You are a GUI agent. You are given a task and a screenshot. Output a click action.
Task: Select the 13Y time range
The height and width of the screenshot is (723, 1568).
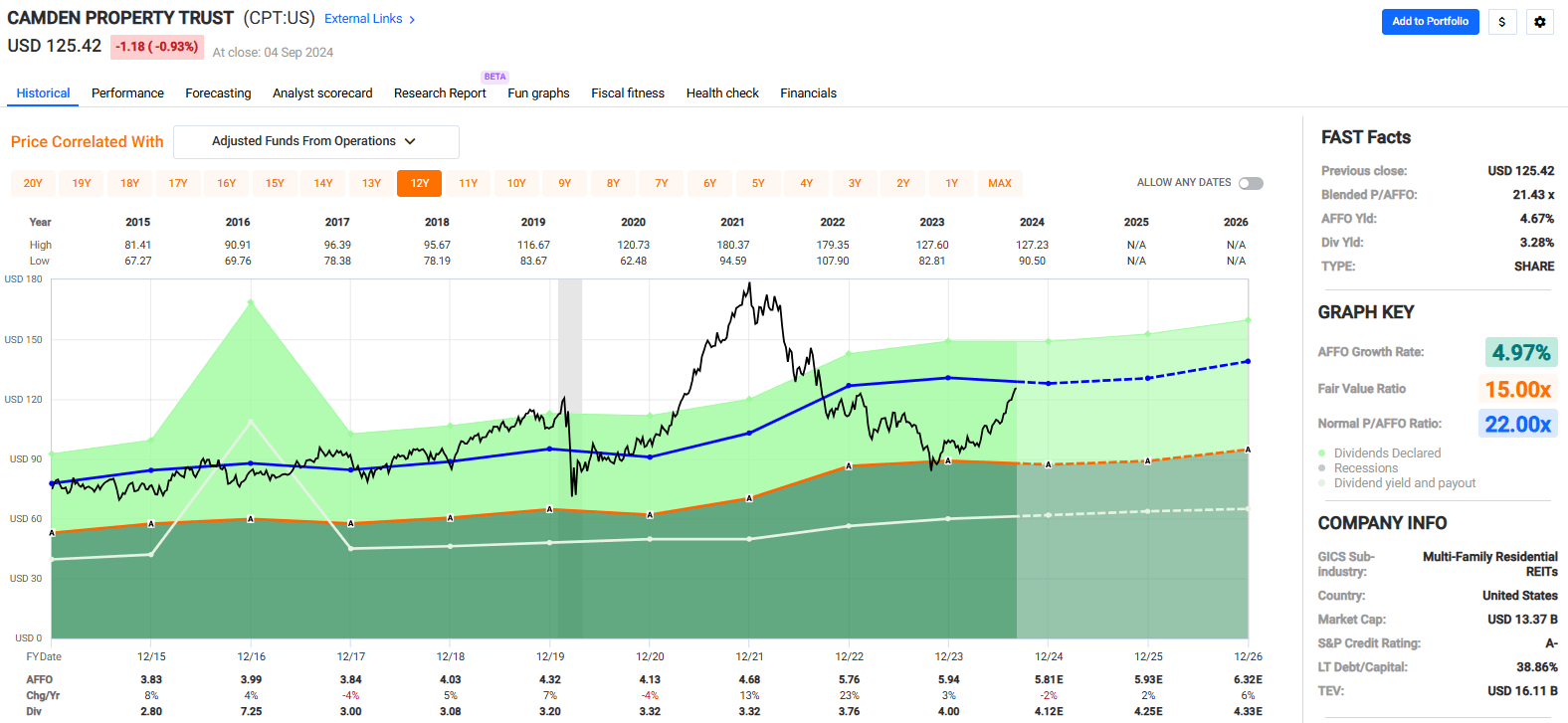(x=371, y=183)
